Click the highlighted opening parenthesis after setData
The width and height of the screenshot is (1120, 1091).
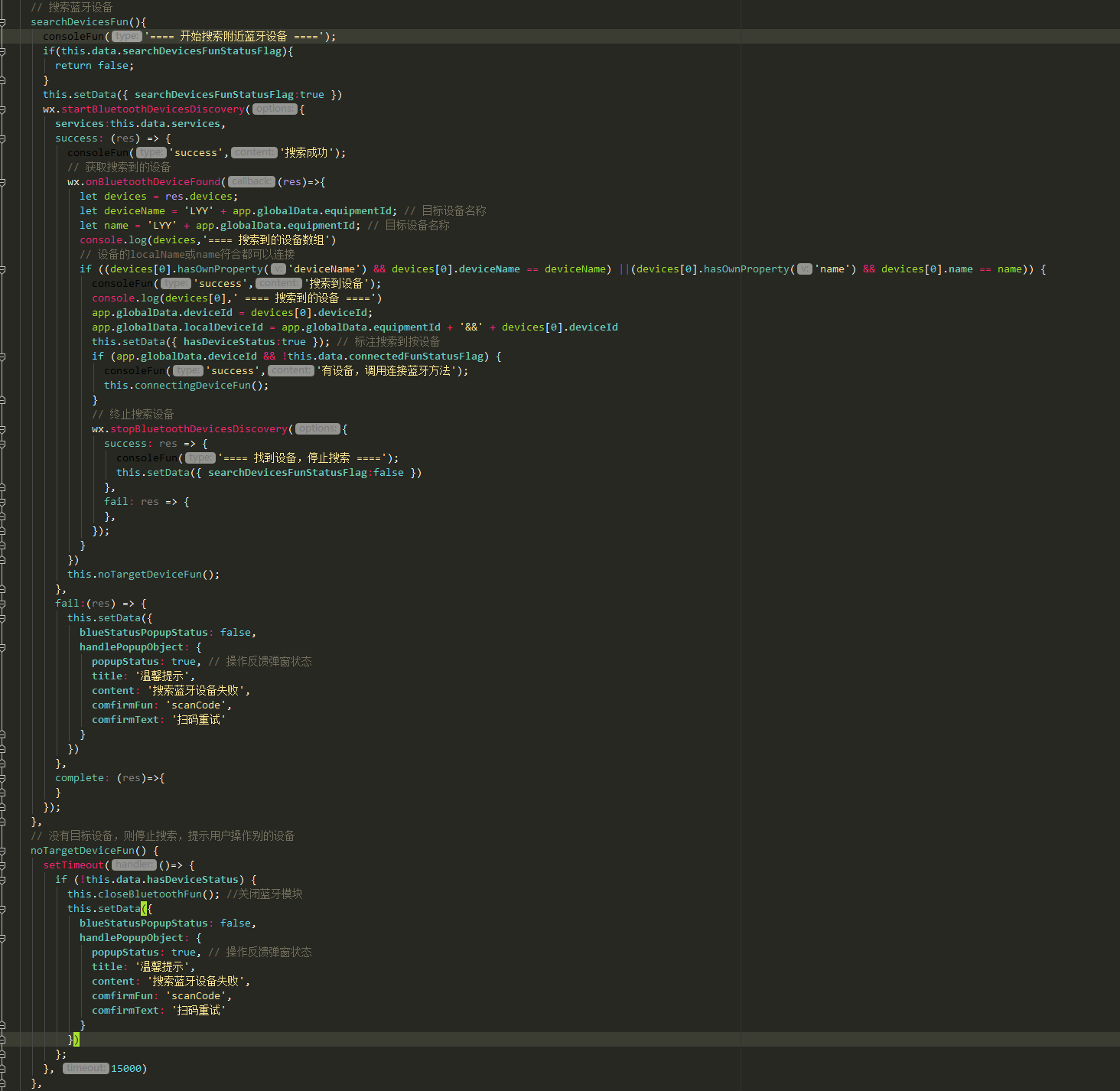click(x=144, y=909)
